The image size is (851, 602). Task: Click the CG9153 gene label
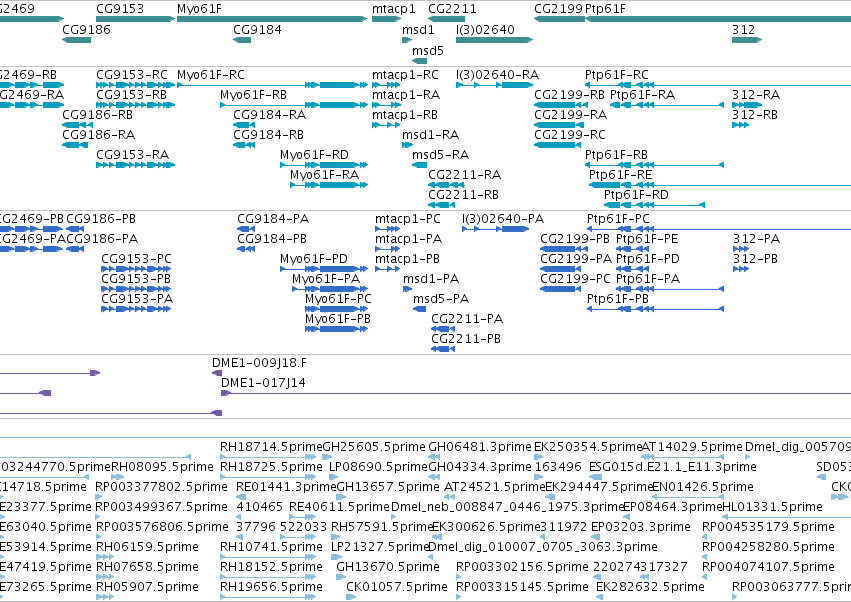pyautogui.click(x=120, y=9)
